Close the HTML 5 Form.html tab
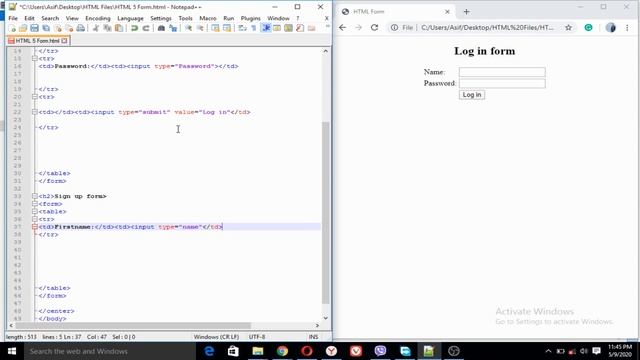The height and width of the screenshot is (360, 640). 64,41
